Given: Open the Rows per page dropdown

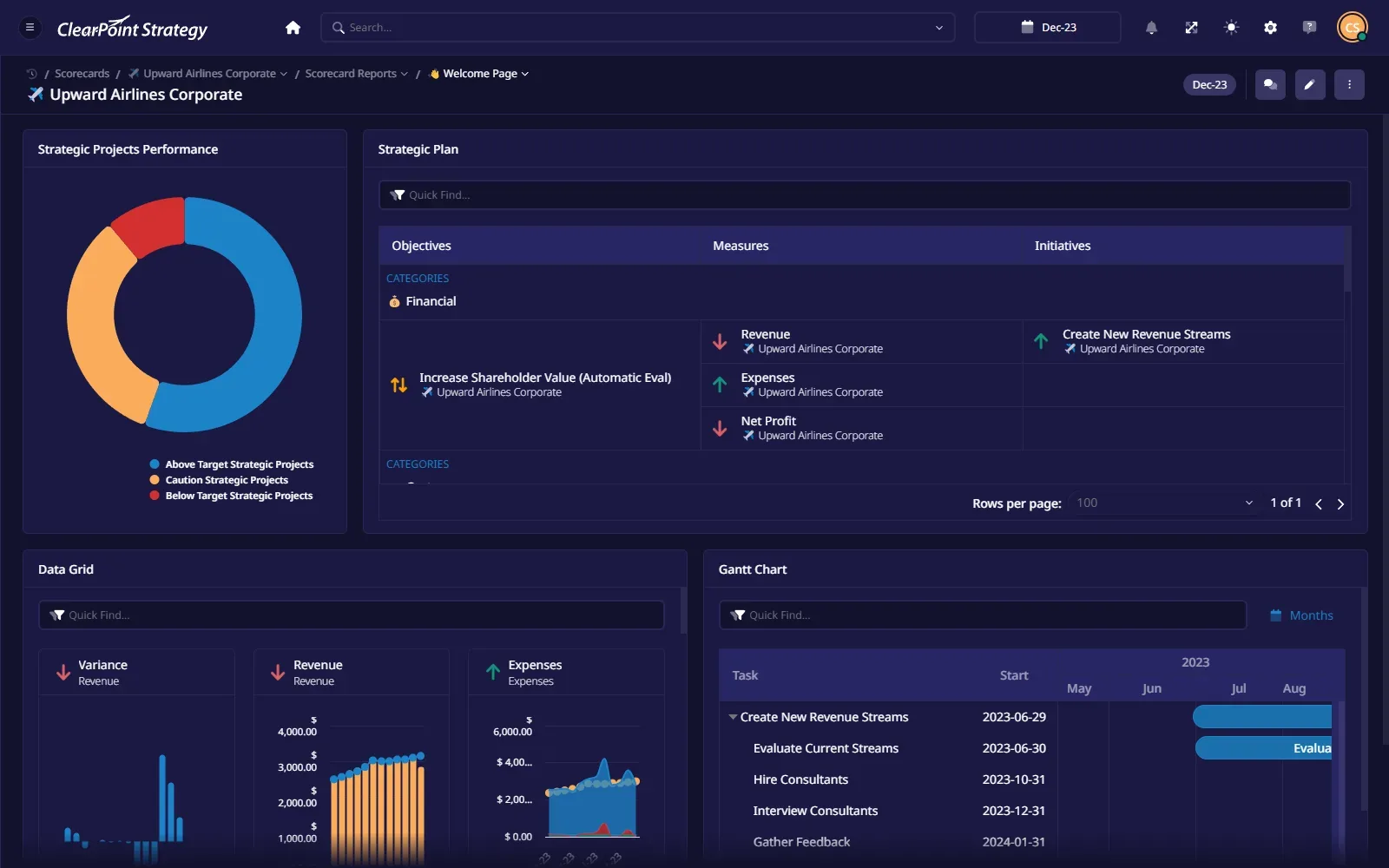Looking at the screenshot, I should (x=1164, y=503).
